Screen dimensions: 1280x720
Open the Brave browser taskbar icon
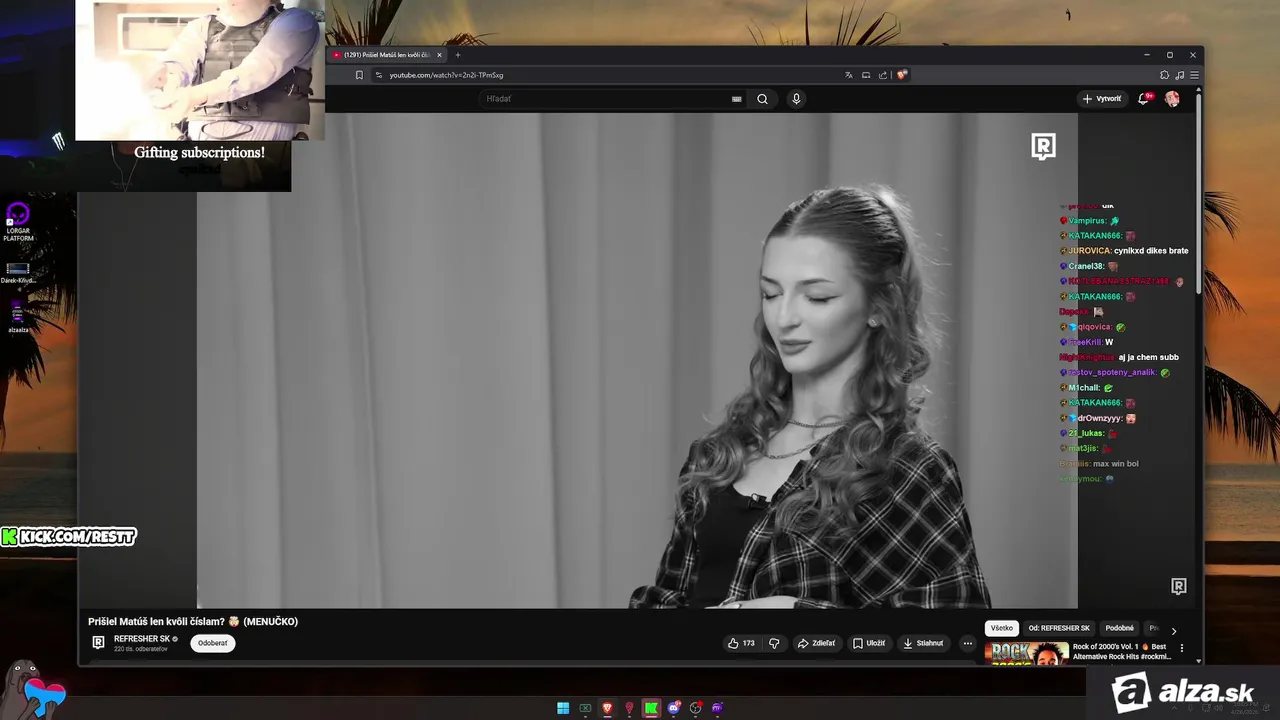point(607,708)
